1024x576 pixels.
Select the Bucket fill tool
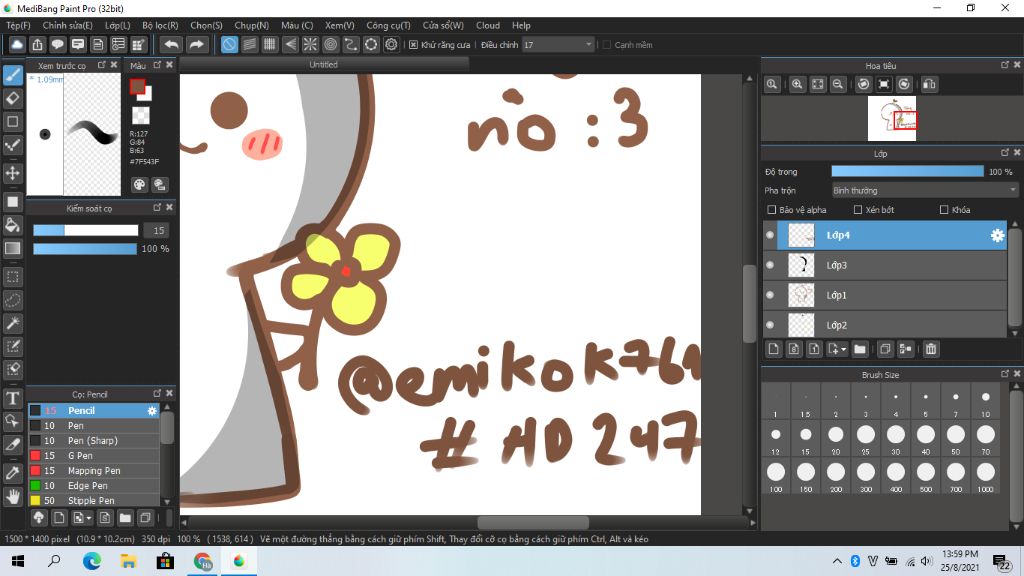[12, 225]
